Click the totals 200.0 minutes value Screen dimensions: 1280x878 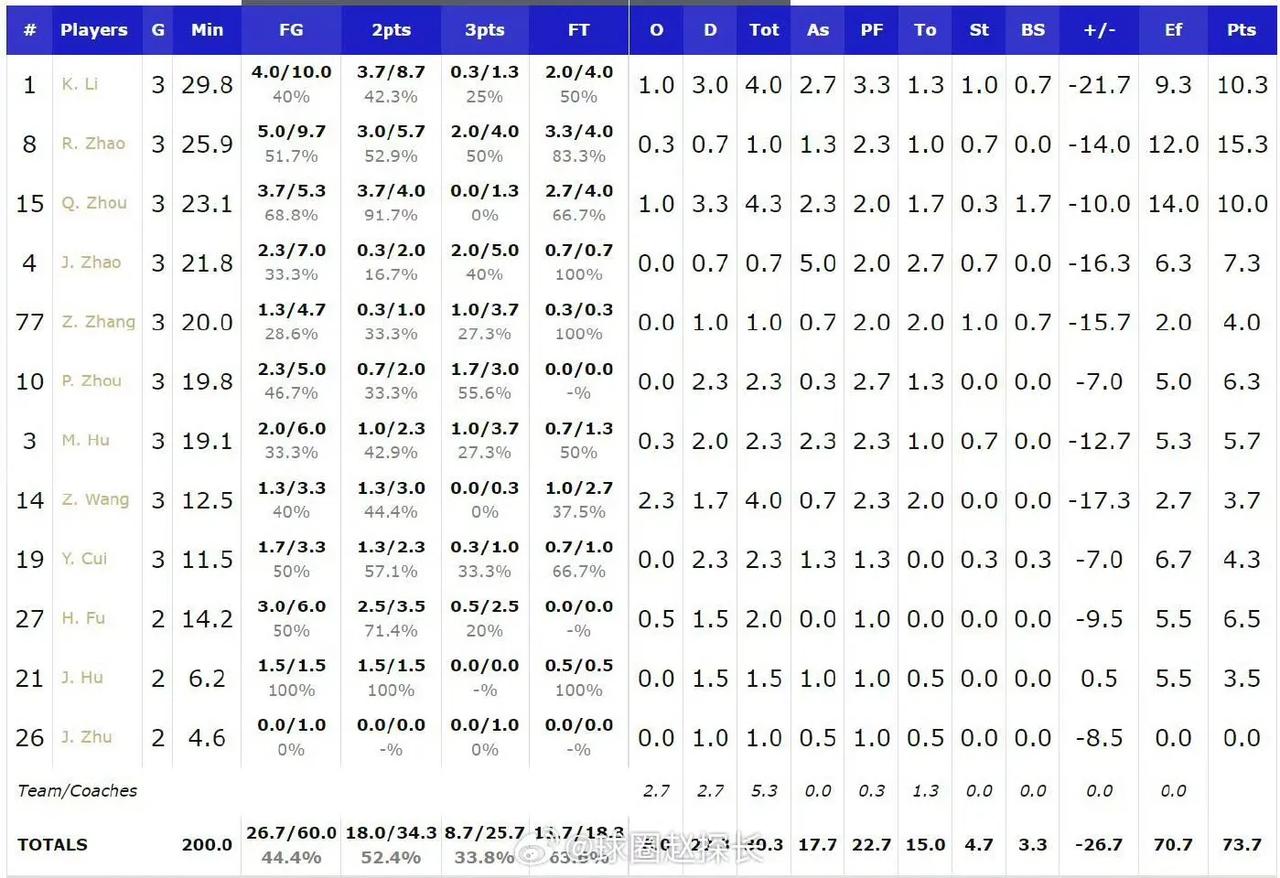207,845
